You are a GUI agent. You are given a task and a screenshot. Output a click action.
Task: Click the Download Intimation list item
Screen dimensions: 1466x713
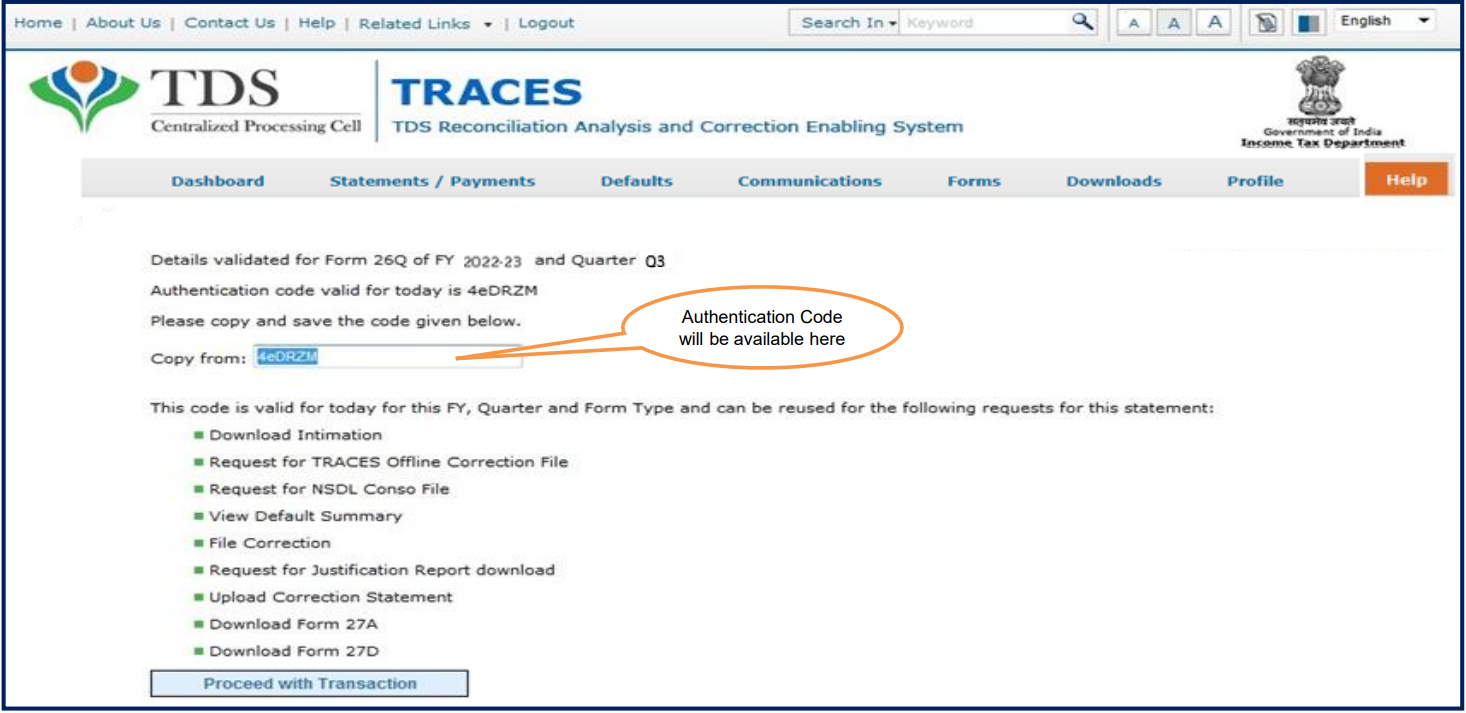pos(295,435)
